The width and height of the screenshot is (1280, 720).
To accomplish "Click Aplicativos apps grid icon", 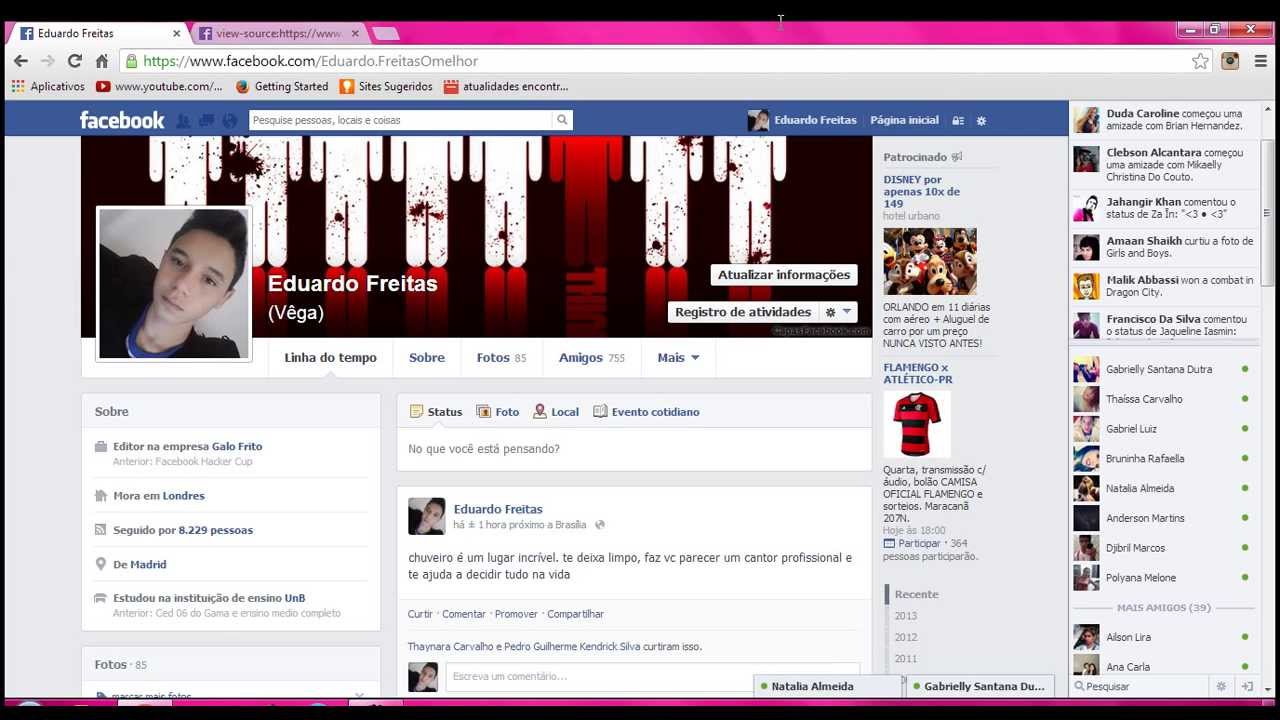I will pos(18,86).
